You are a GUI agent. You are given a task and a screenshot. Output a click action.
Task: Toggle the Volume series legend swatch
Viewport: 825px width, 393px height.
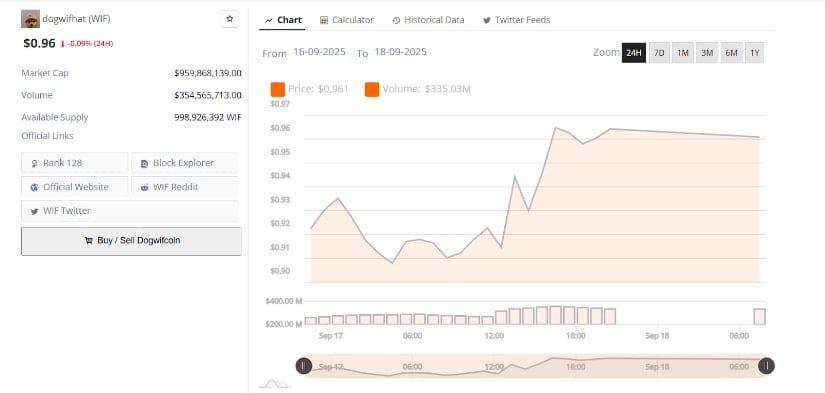(x=372, y=89)
